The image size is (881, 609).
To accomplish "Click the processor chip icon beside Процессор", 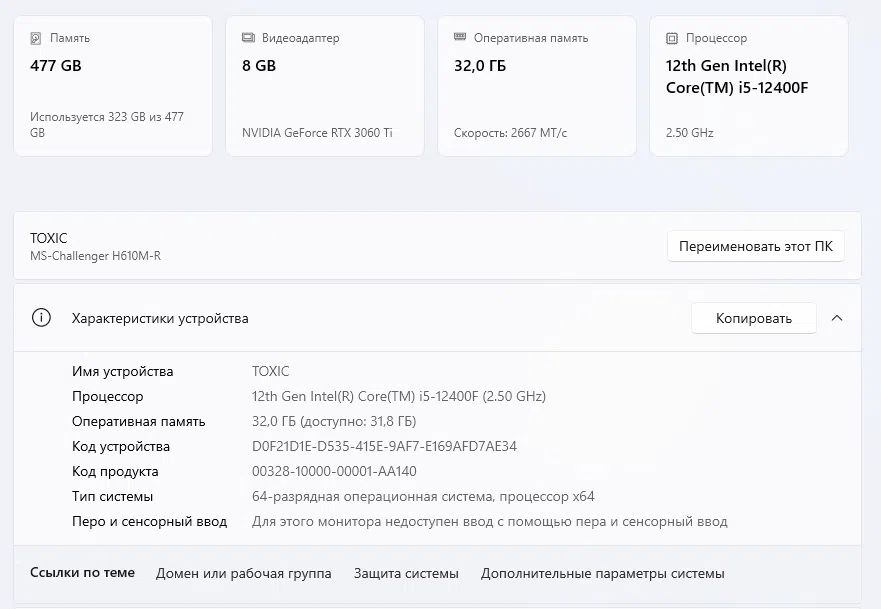I will pos(672,38).
